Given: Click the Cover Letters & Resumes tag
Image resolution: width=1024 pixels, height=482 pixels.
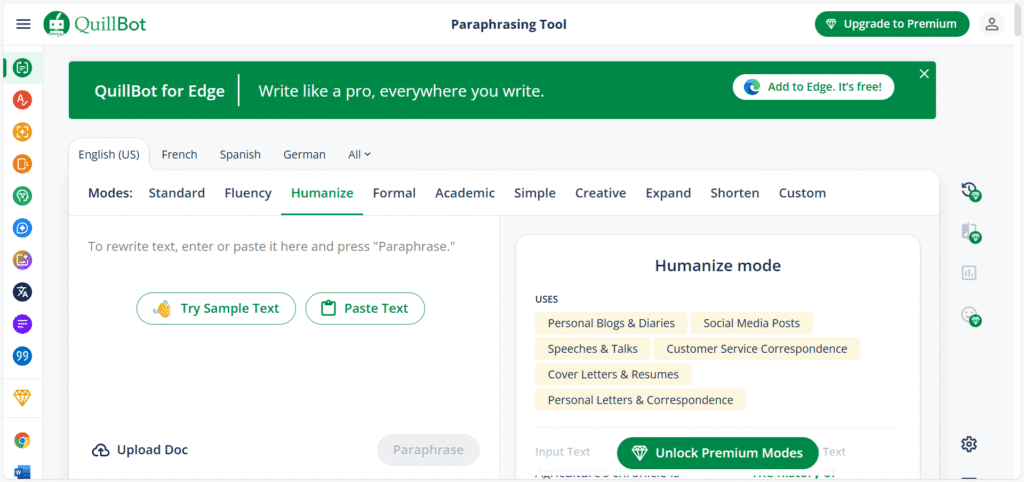Looking at the screenshot, I should pos(613,374).
